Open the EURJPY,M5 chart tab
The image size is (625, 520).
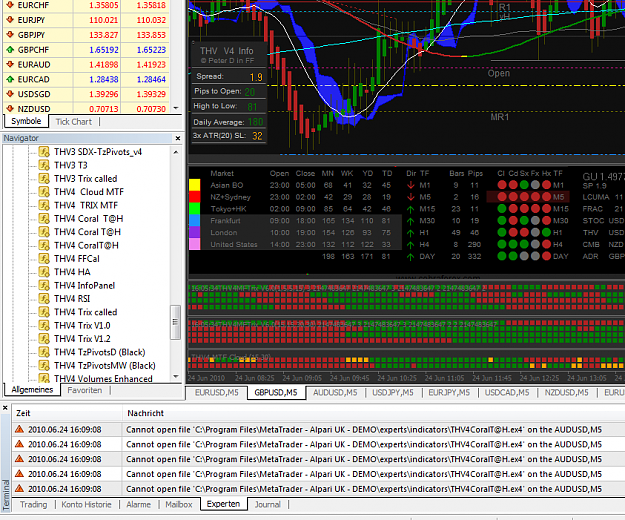[449, 392]
